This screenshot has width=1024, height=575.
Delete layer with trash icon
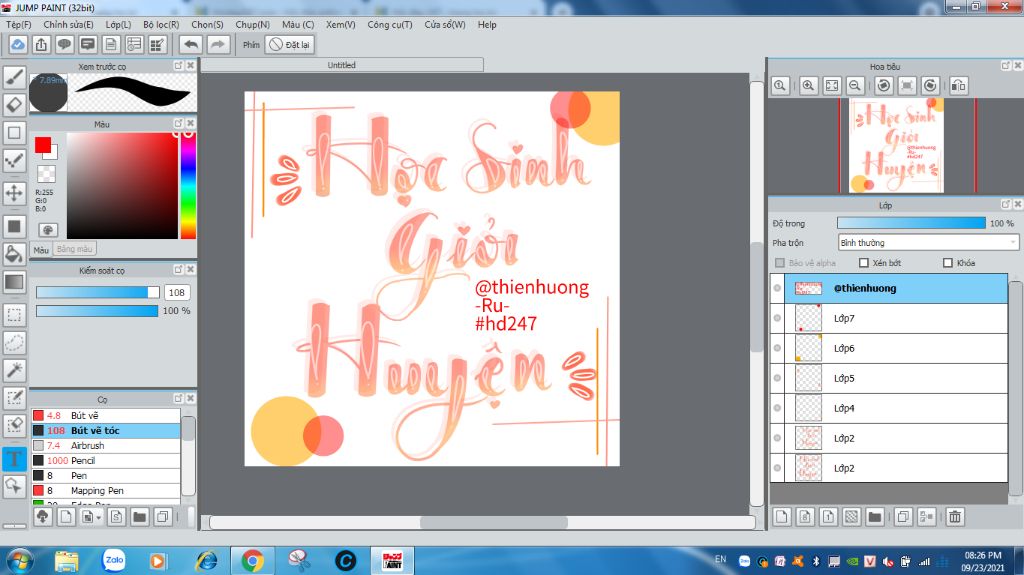955,517
